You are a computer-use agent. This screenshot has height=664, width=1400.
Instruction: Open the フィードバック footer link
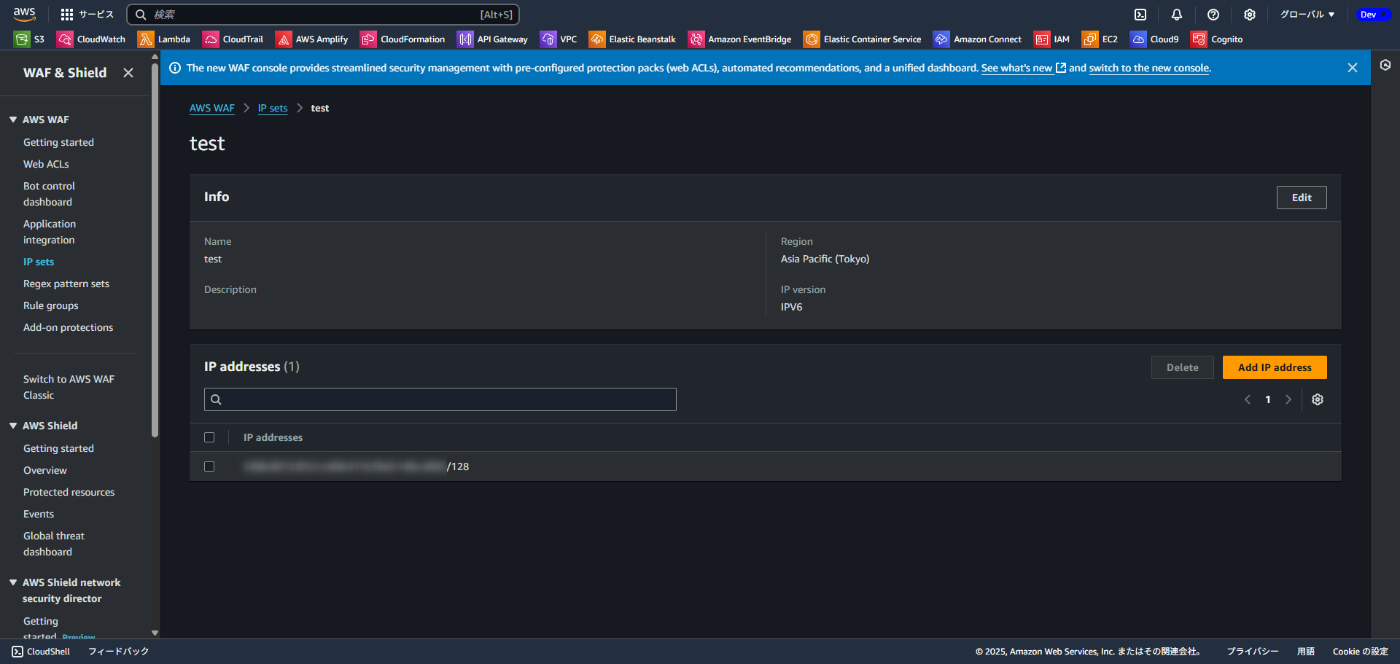coord(119,651)
